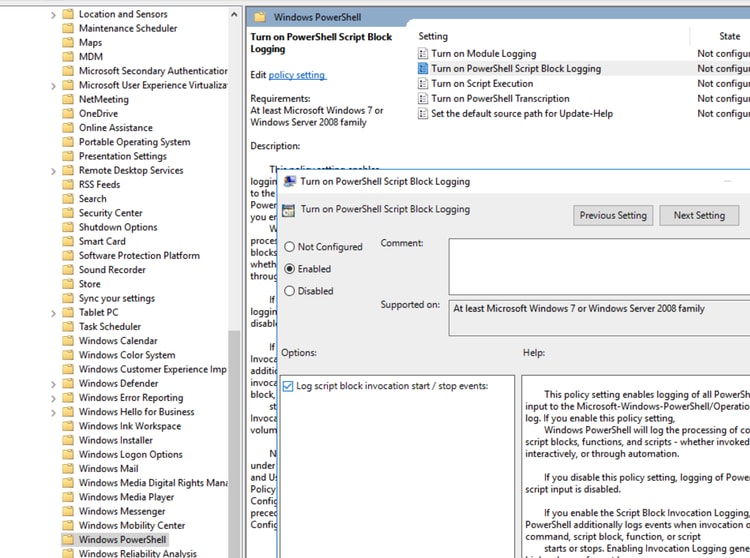Select the Not Configured radio button
The height and width of the screenshot is (558, 750).
(x=290, y=247)
